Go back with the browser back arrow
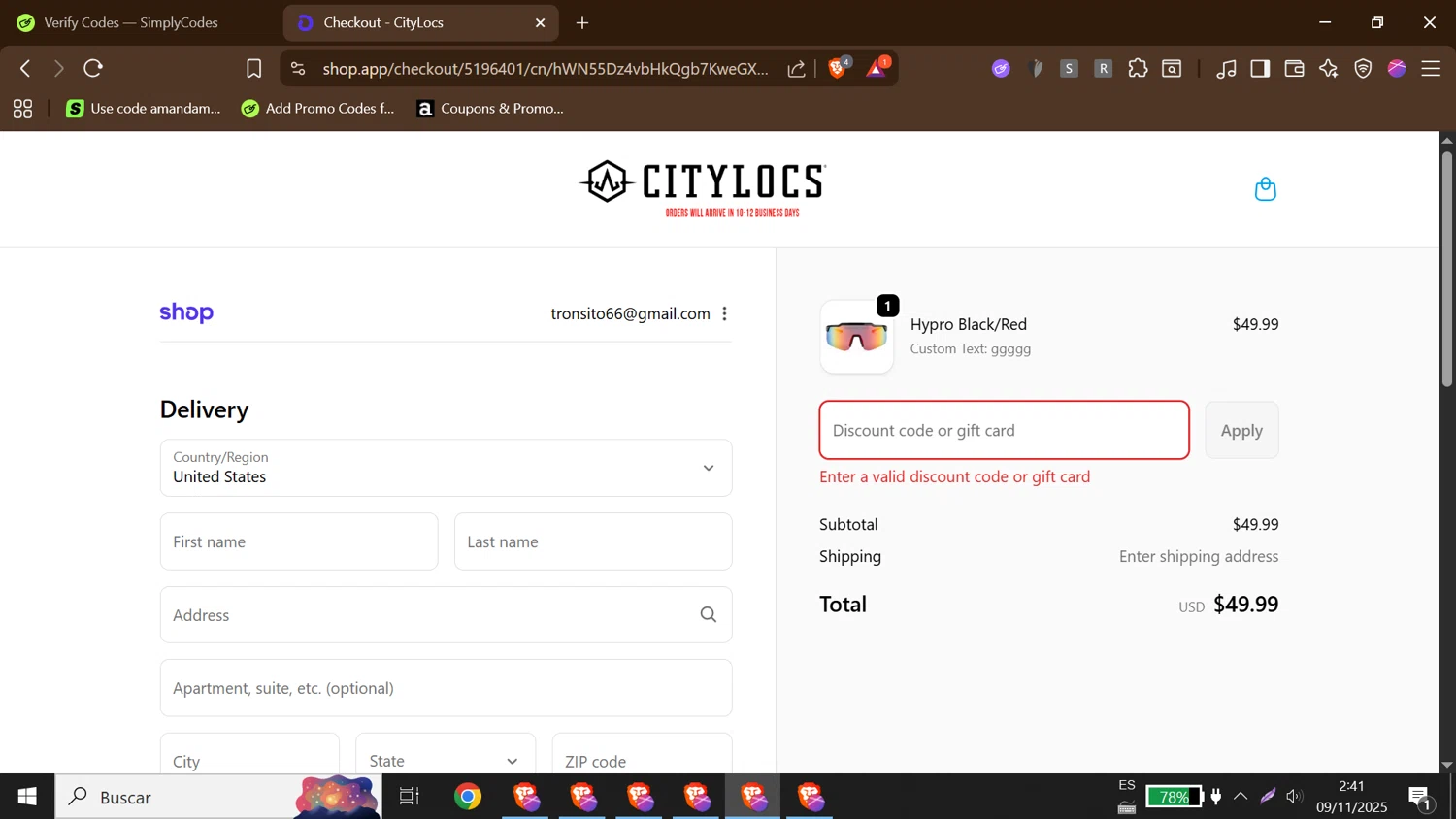The width and height of the screenshot is (1456, 819). (25, 68)
